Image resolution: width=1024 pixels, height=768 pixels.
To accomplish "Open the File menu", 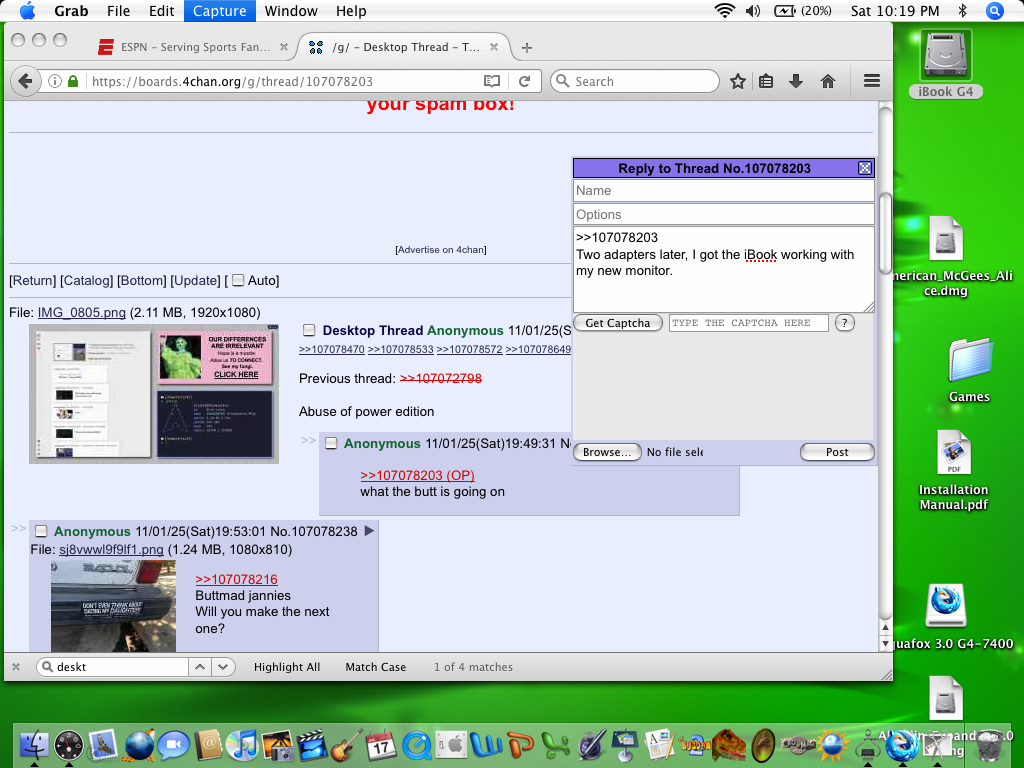I will (x=118, y=10).
